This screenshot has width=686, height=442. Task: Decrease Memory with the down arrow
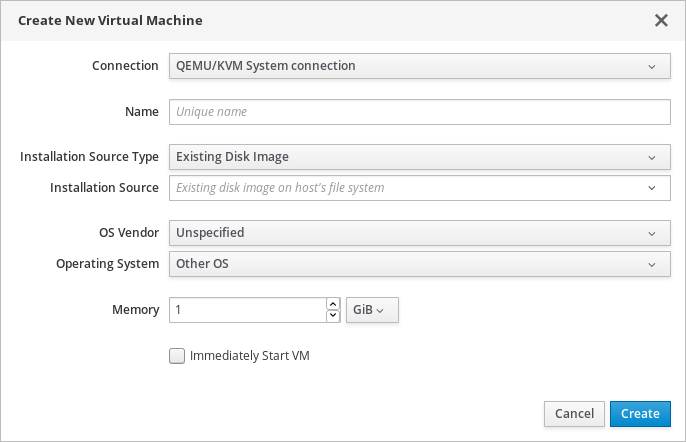click(334, 316)
